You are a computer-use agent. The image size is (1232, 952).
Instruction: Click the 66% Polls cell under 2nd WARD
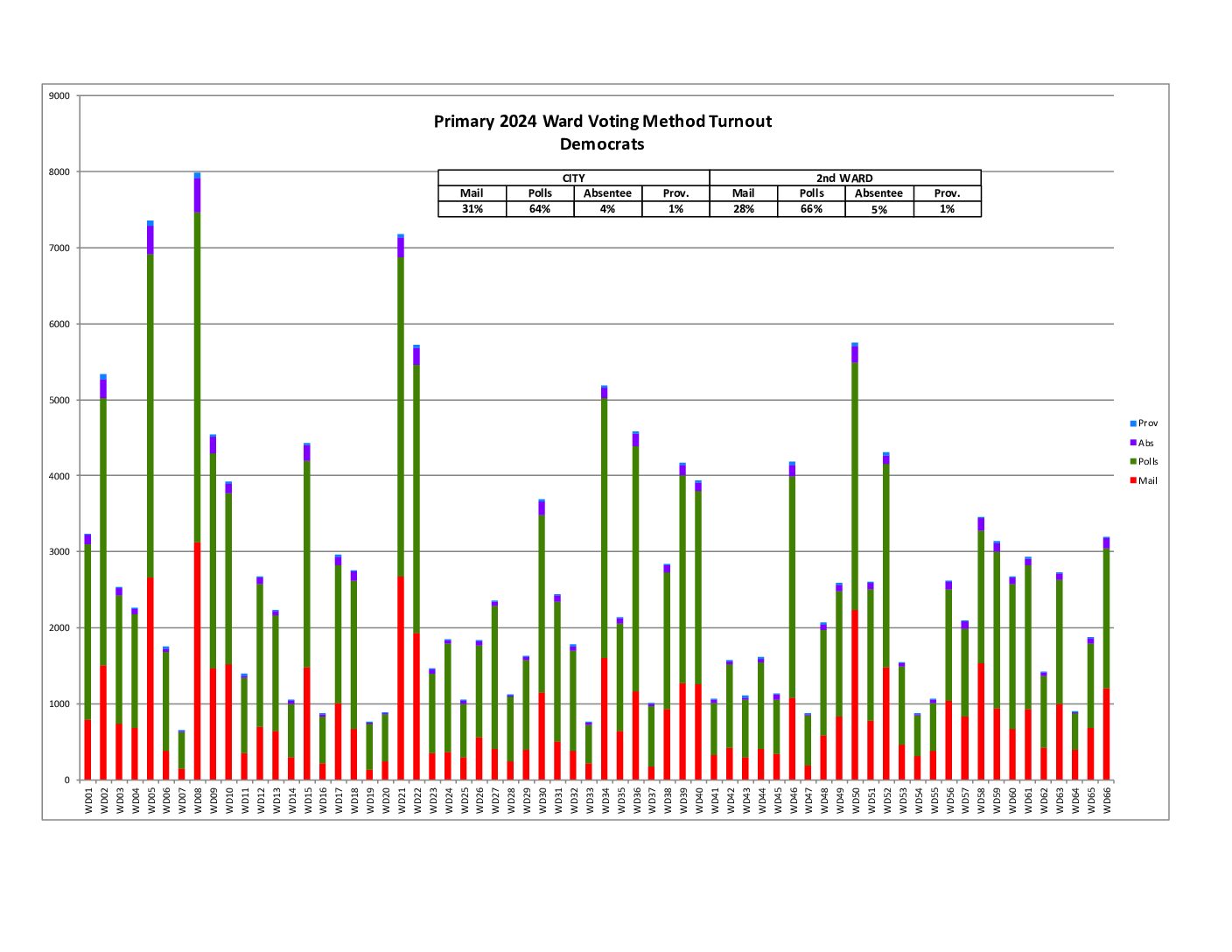[x=811, y=209]
